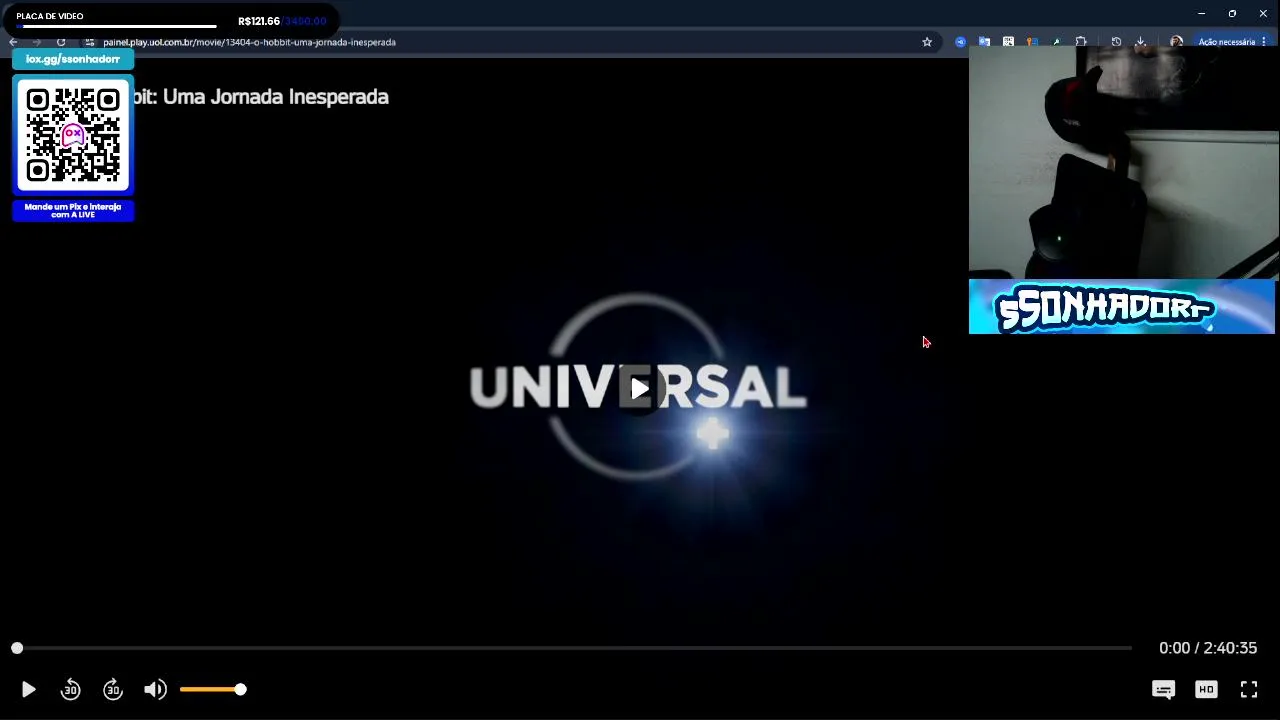The height and width of the screenshot is (720, 1280).
Task: Reload the page
Action: click(x=61, y=42)
